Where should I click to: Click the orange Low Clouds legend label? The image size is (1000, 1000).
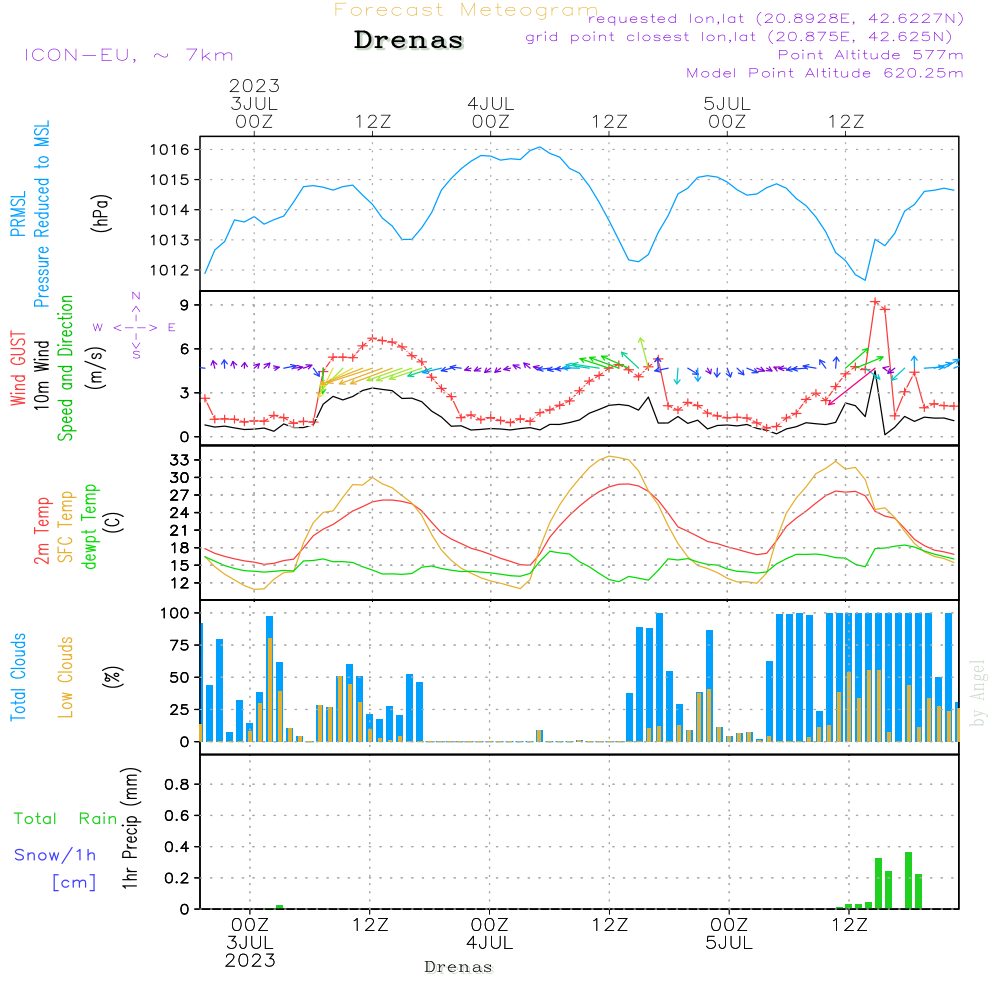[66, 677]
